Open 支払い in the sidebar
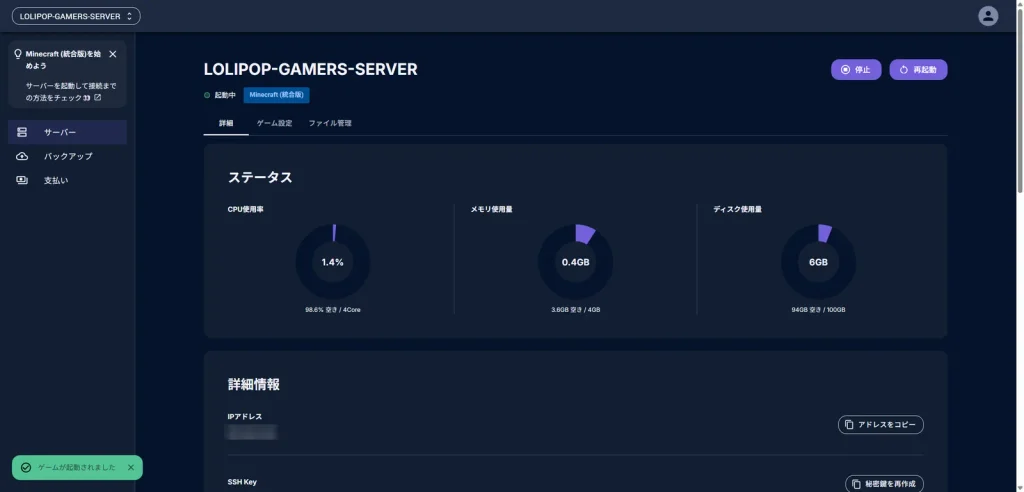 (x=67, y=180)
